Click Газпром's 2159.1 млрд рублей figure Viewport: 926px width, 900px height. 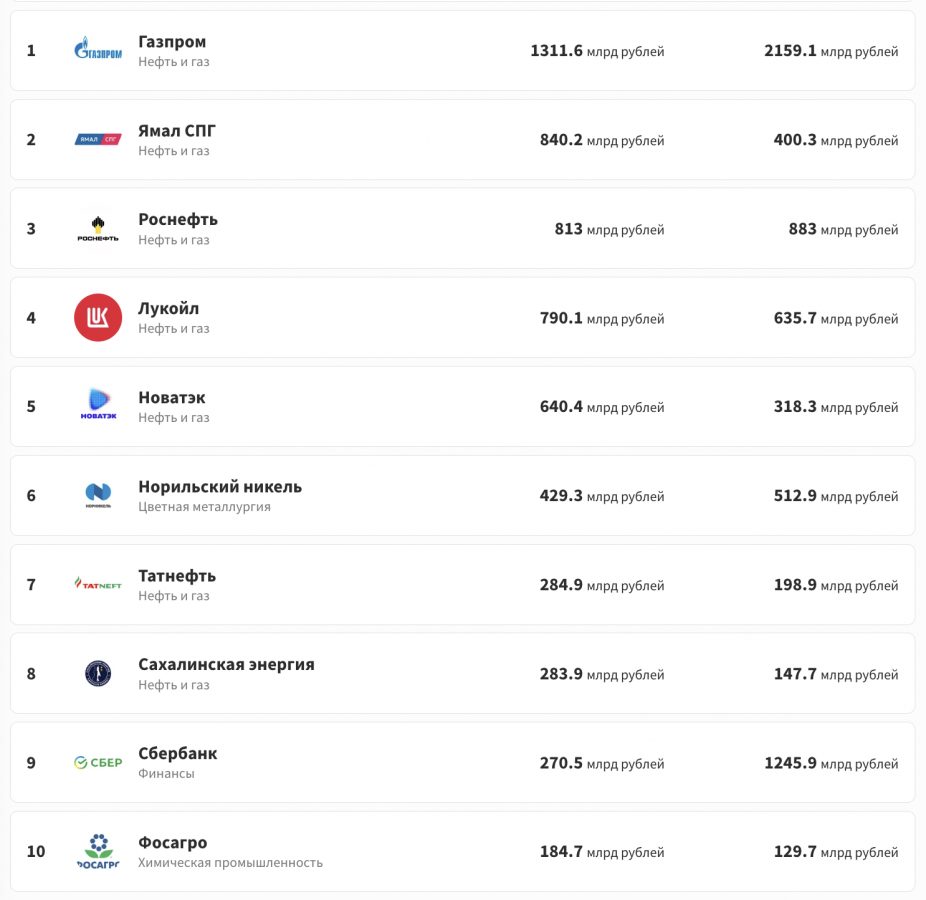831,51
